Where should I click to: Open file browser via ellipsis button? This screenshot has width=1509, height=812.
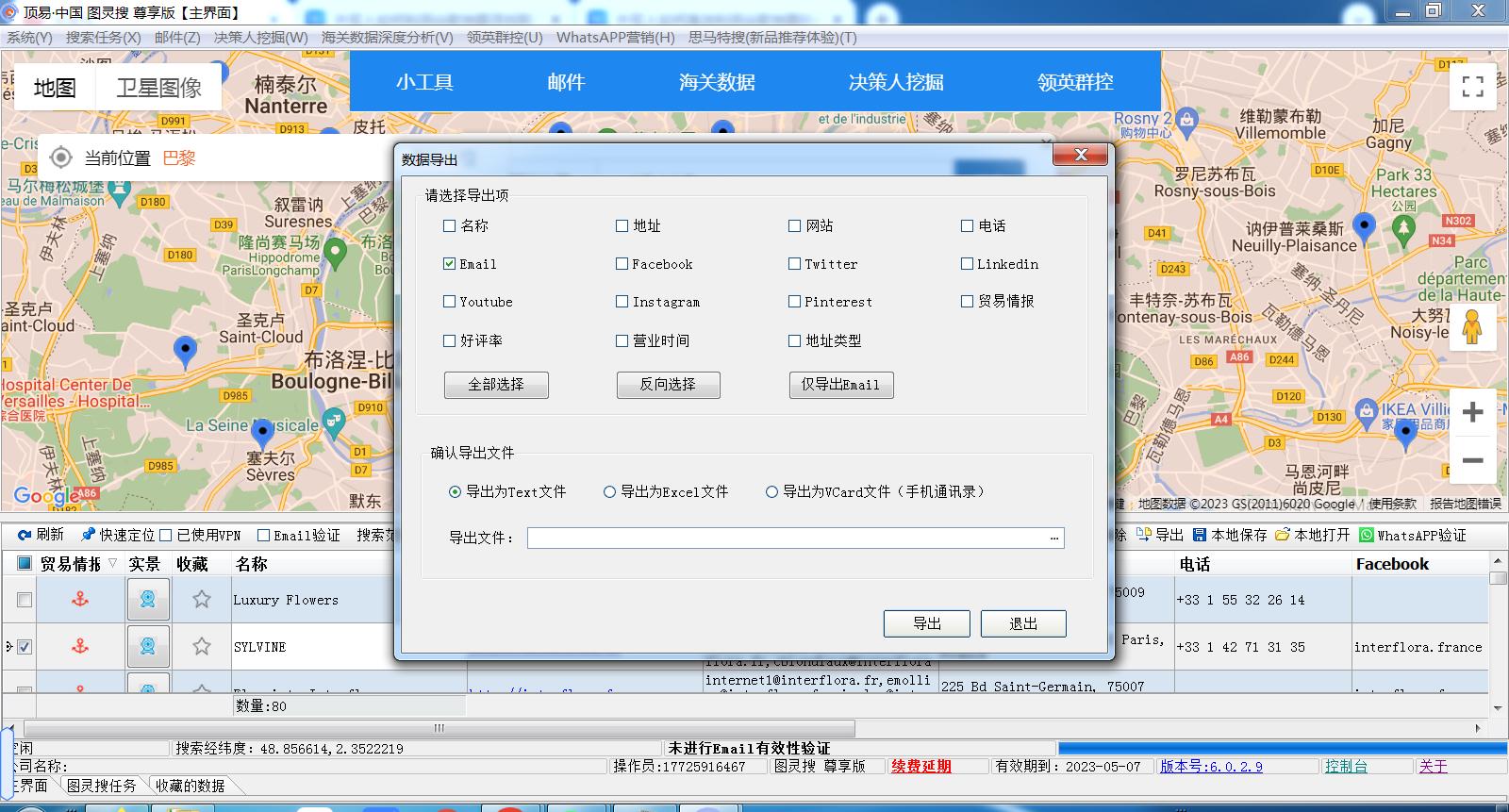click(1054, 538)
